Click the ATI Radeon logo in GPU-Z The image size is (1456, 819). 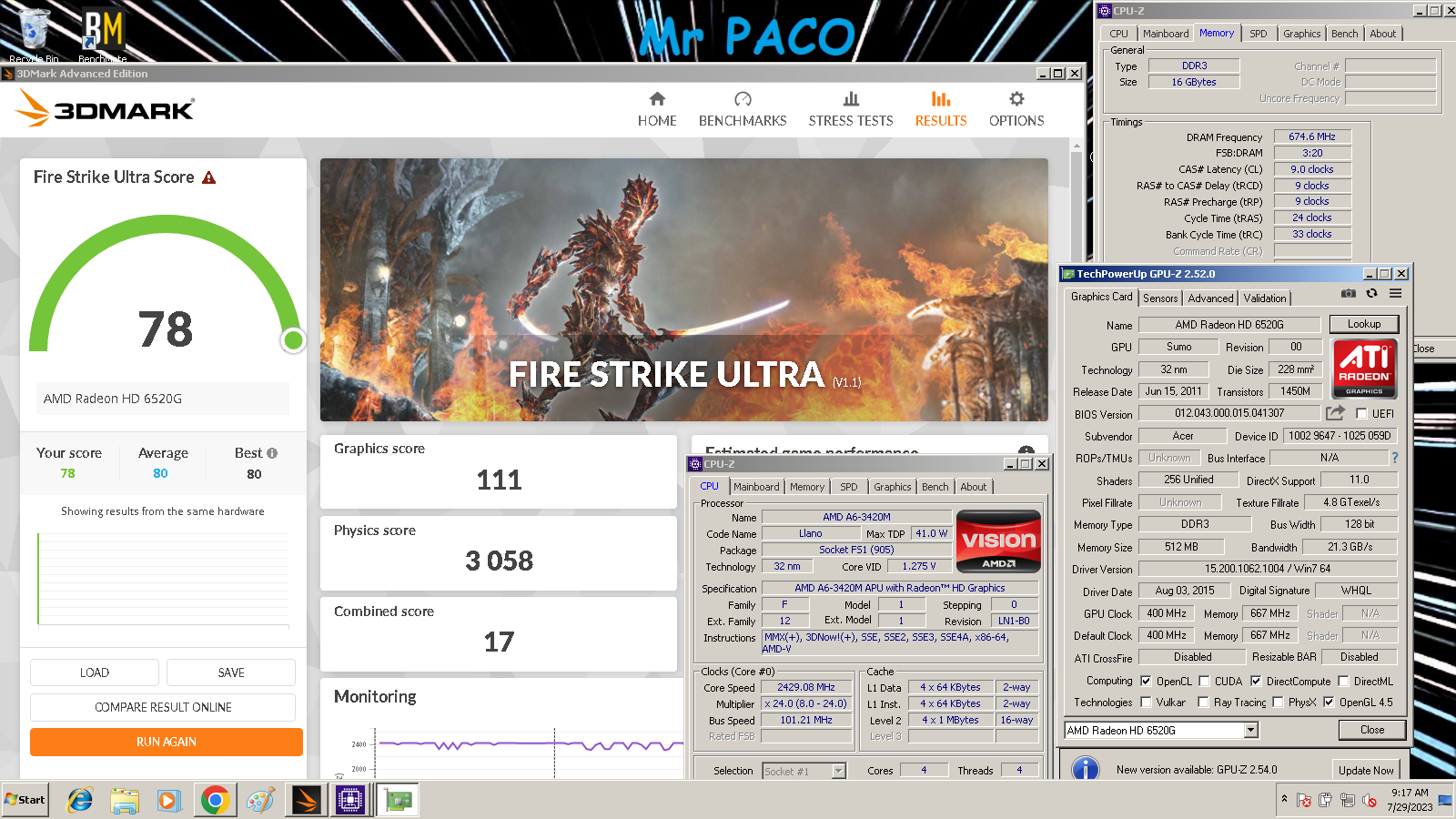pyautogui.click(x=1364, y=369)
